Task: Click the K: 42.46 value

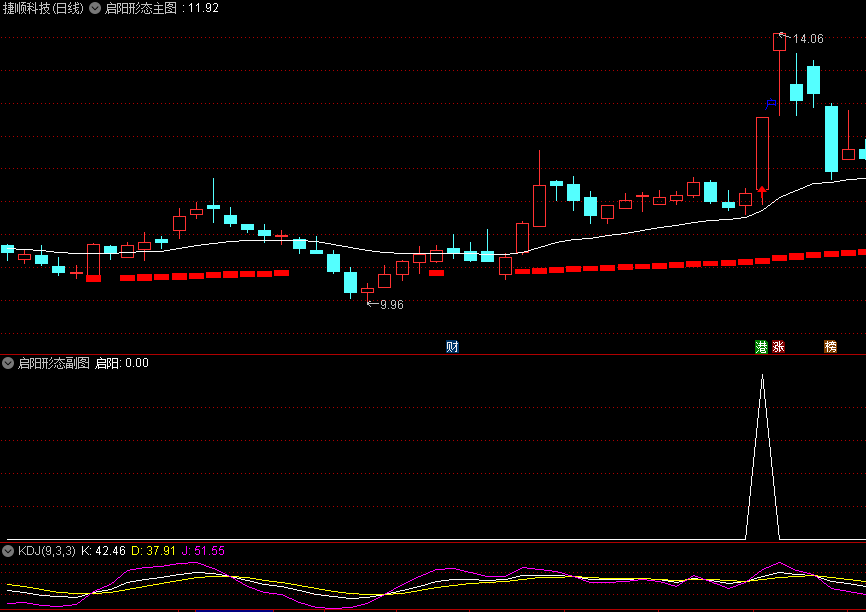Action: coord(103,551)
